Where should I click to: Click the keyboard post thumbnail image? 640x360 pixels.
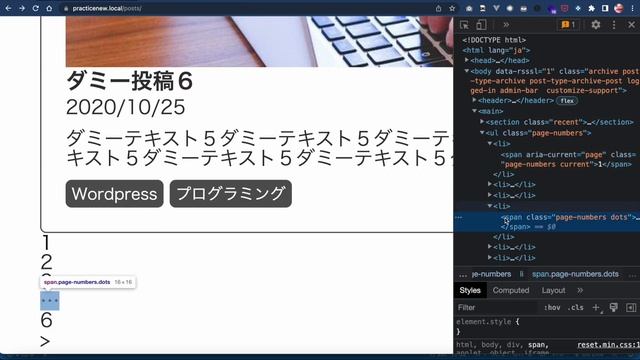pyautogui.click(x=259, y=41)
